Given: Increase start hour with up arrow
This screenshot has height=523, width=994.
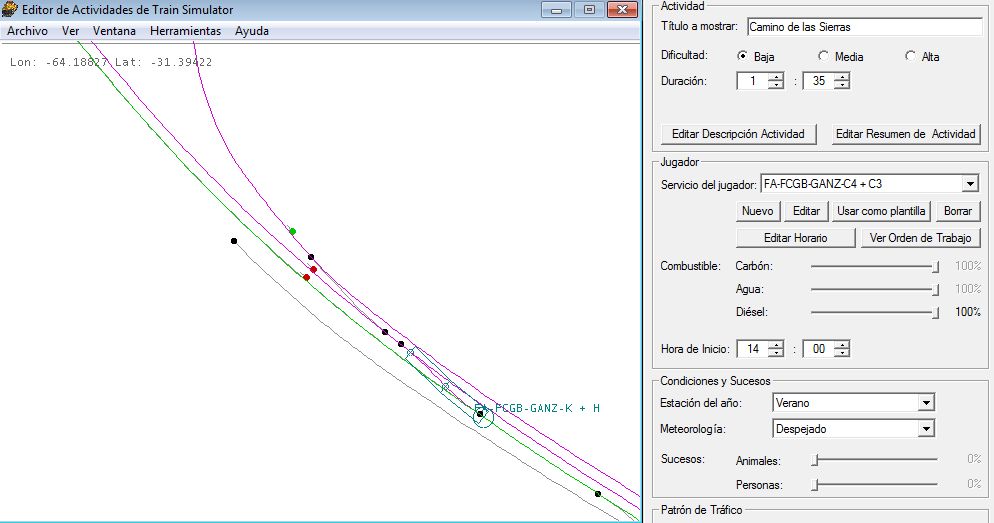Looking at the screenshot, I should click(776, 345).
